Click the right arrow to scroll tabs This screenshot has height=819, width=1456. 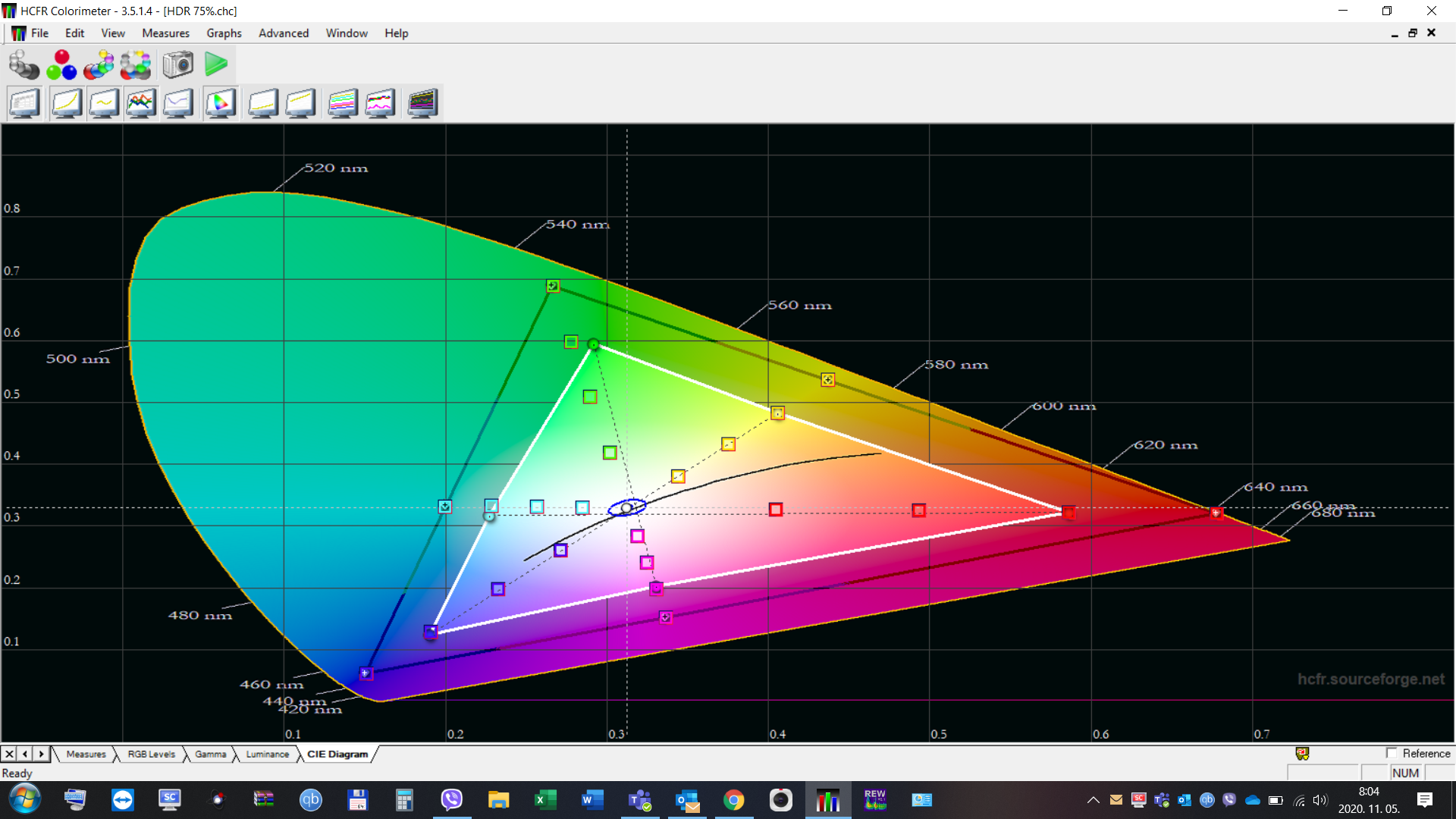tap(42, 754)
